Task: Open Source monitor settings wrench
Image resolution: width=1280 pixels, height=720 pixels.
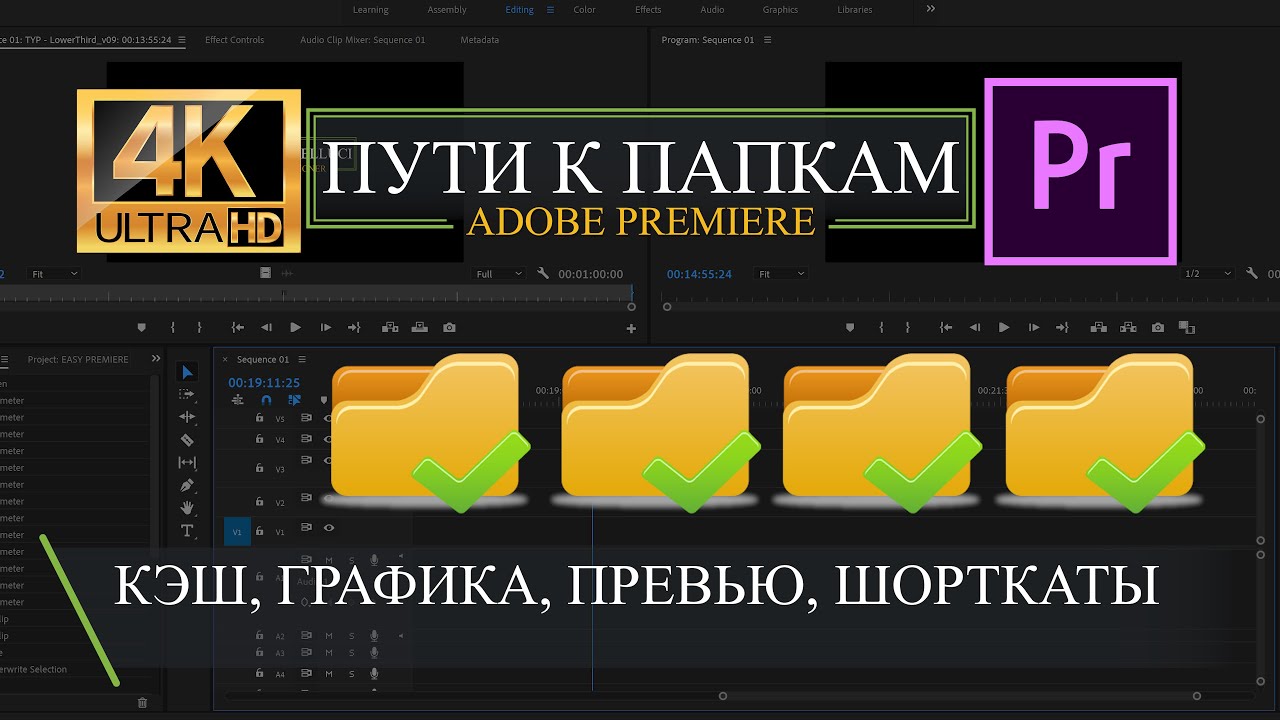Action: click(x=543, y=274)
